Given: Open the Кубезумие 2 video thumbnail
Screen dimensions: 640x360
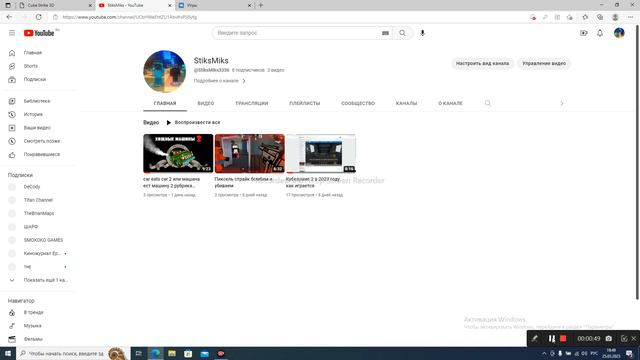Looking at the screenshot, I should 321,153.
